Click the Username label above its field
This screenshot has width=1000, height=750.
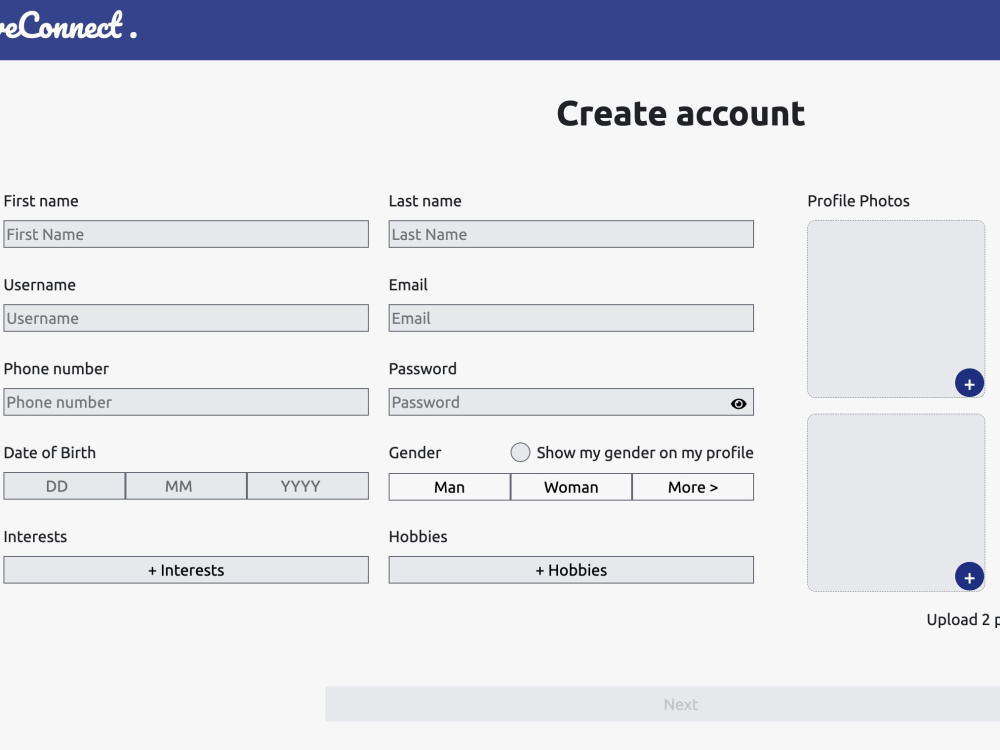[x=40, y=284]
